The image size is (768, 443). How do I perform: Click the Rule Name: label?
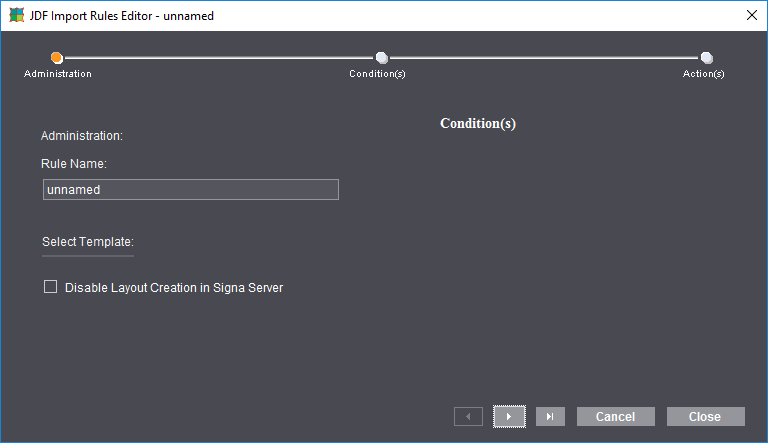pyautogui.click(x=74, y=163)
